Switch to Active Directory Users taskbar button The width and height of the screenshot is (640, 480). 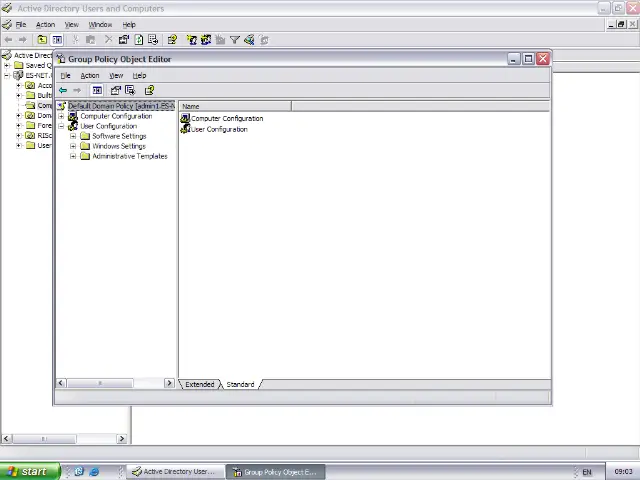click(176, 472)
